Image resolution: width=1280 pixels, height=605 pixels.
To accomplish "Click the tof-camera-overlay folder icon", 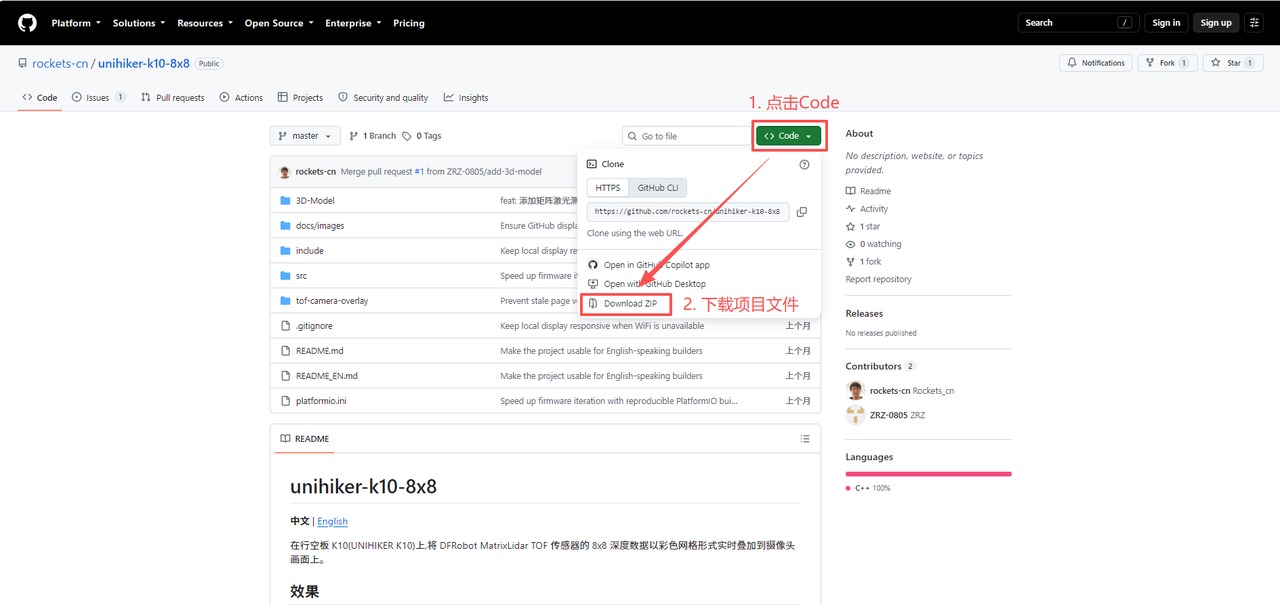I will pos(286,301).
